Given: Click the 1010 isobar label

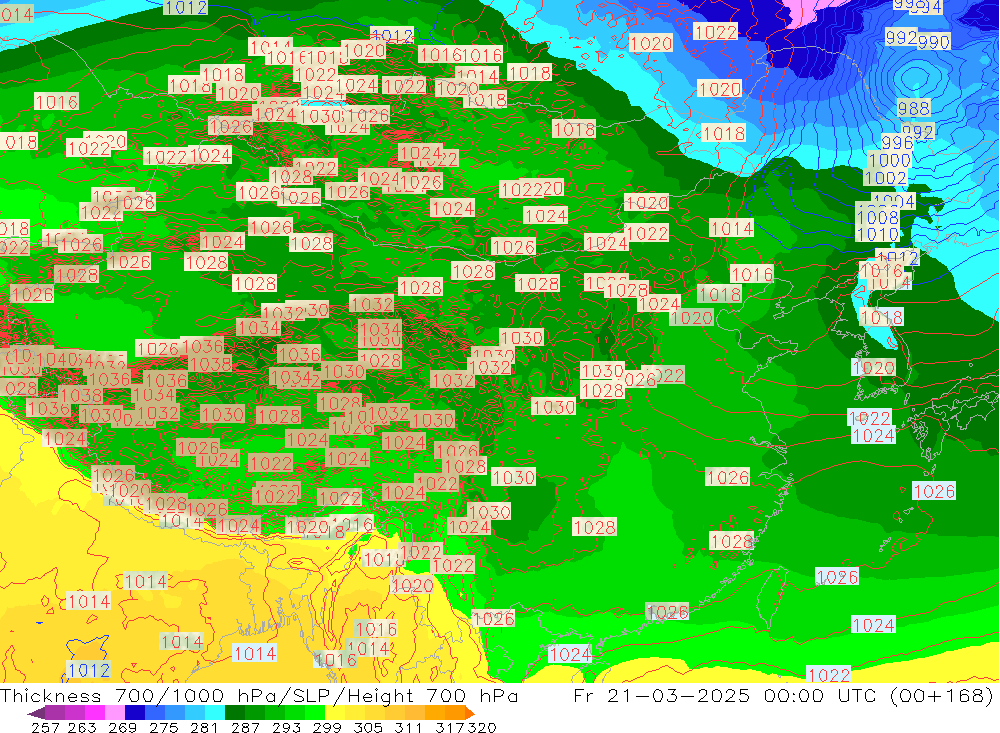Looking at the screenshot, I should [x=878, y=235].
